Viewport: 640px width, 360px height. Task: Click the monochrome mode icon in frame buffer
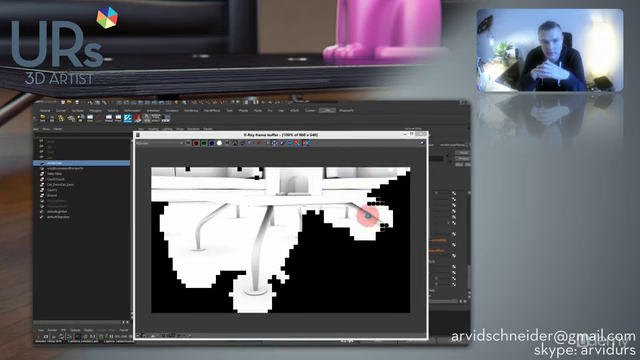(227, 143)
